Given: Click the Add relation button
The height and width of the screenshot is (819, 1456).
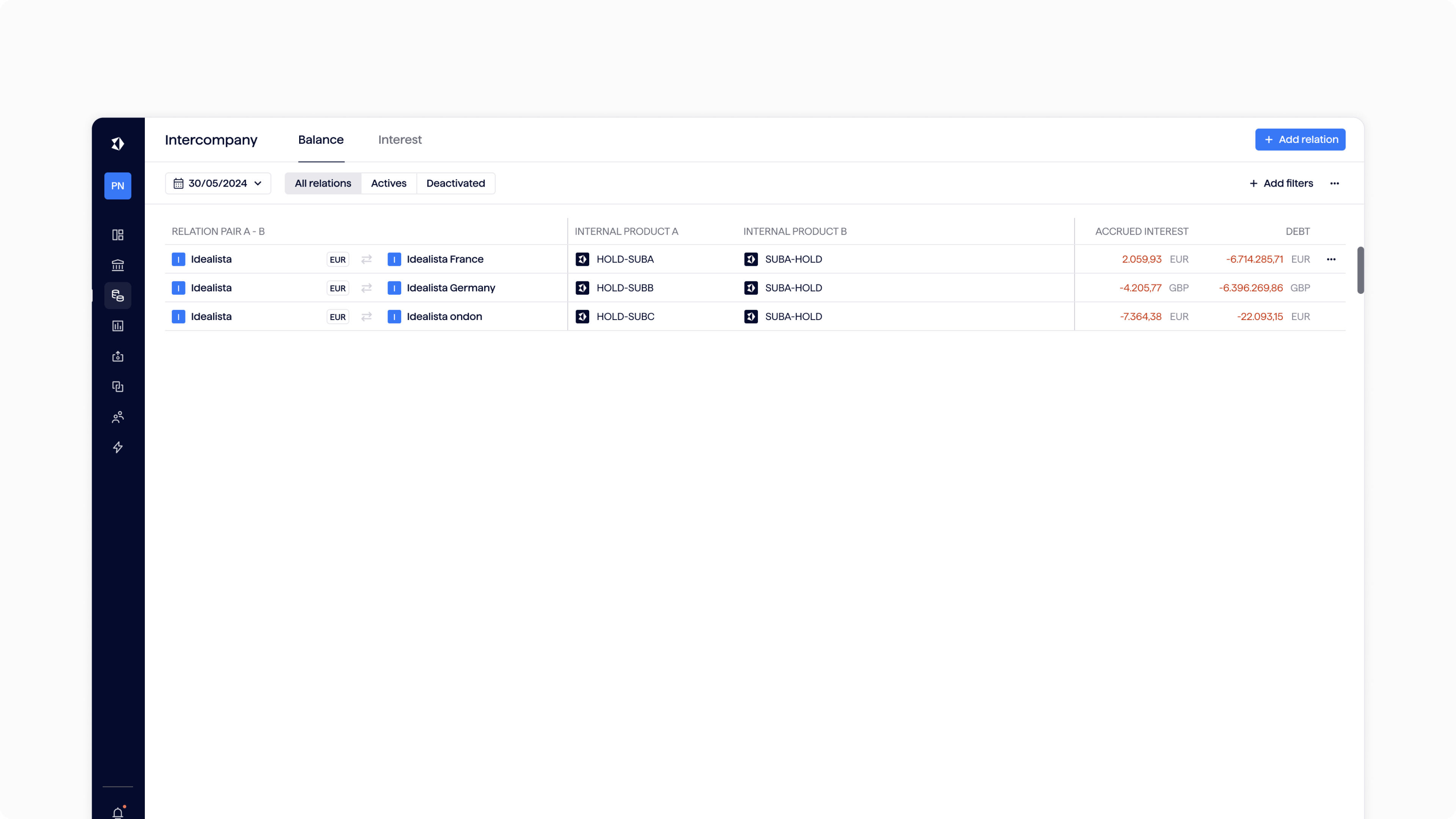Looking at the screenshot, I should coord(1300,140).
